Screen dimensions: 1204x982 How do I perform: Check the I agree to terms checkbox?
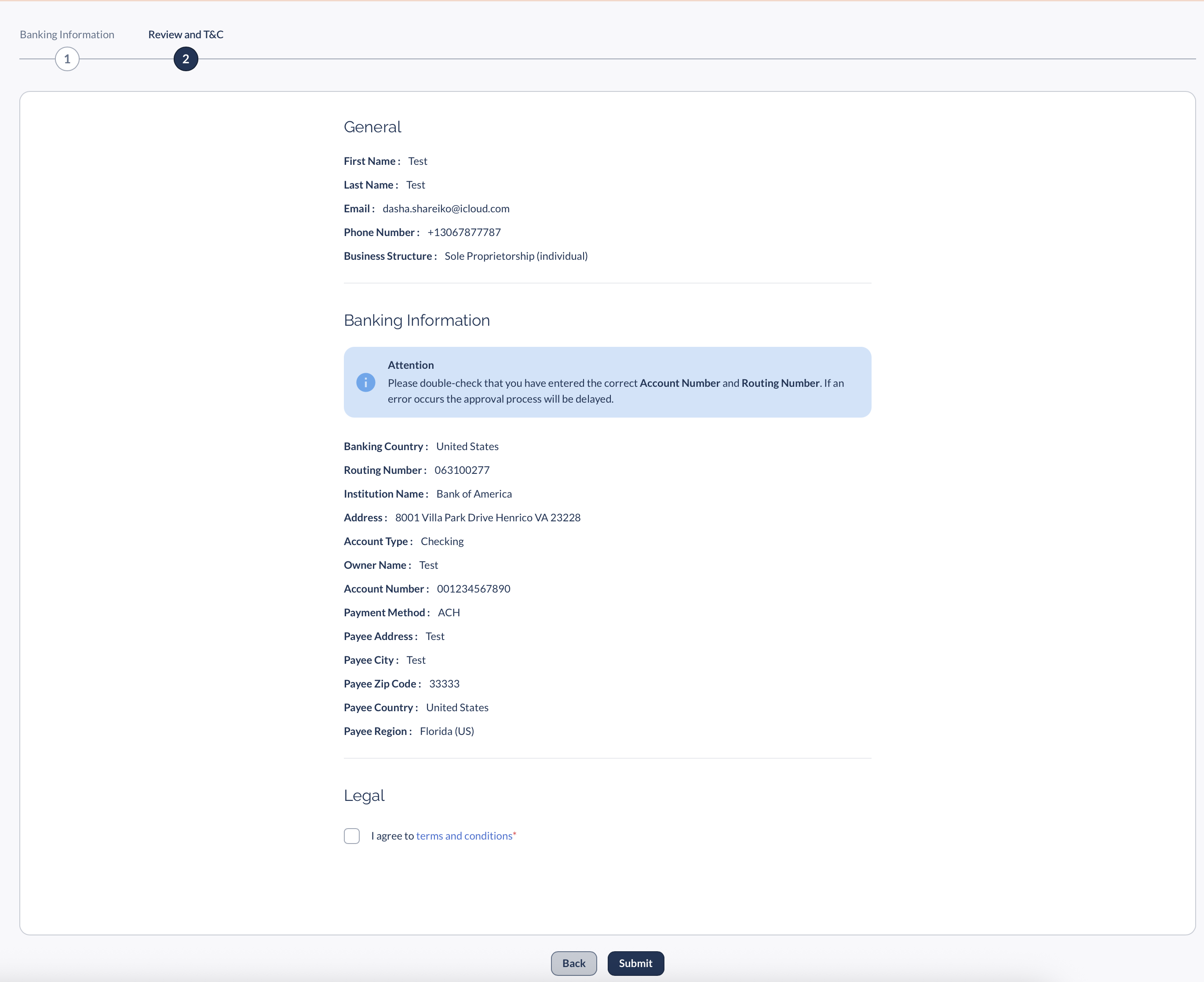[351, 836]
